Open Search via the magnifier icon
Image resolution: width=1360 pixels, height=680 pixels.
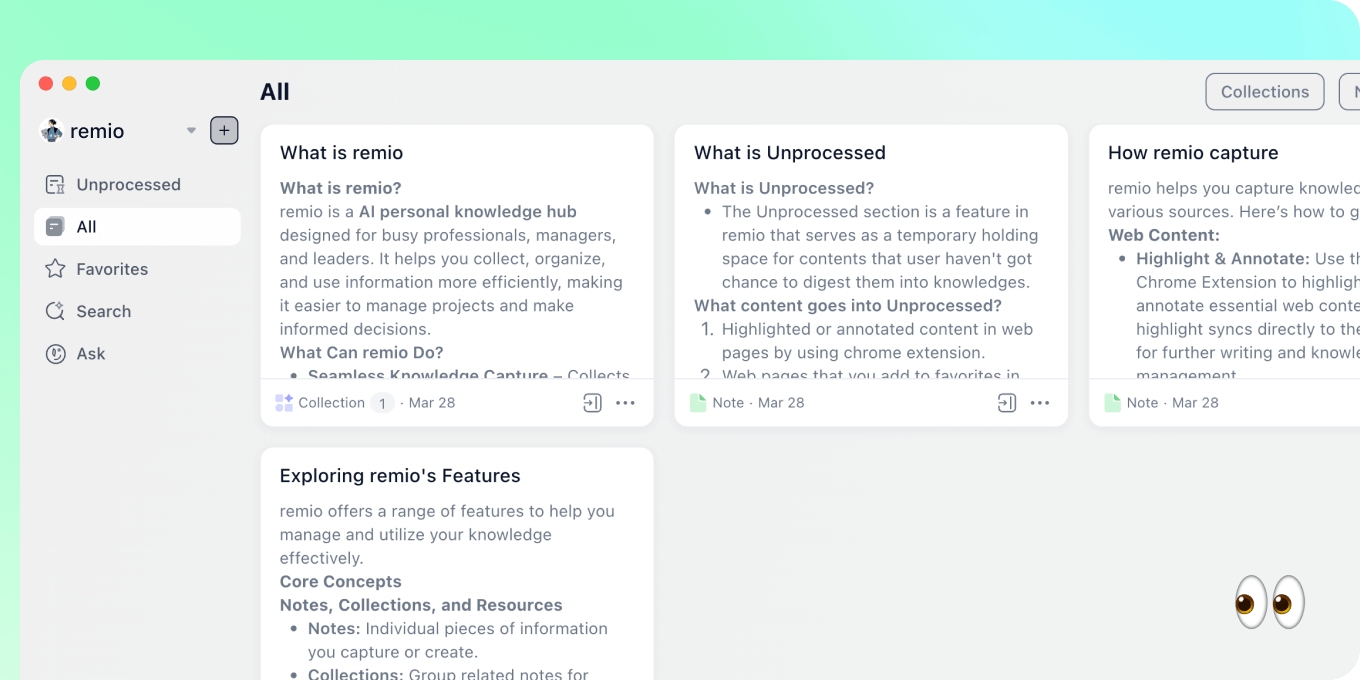(56, 311)
